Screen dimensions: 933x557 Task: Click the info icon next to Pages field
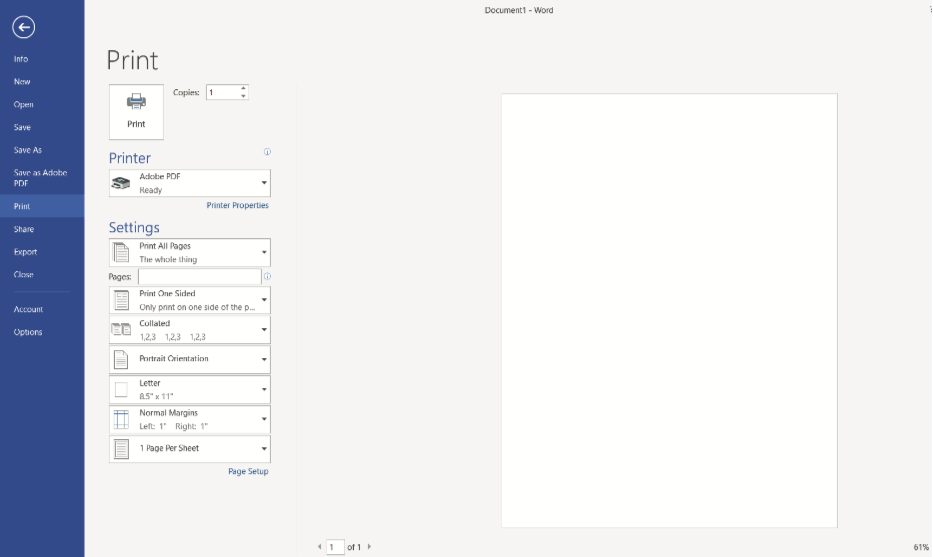coord(267,276)
